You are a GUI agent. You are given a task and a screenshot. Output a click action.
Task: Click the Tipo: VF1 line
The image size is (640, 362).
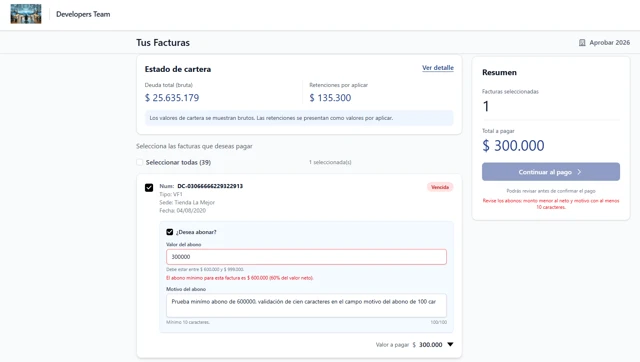171,194
